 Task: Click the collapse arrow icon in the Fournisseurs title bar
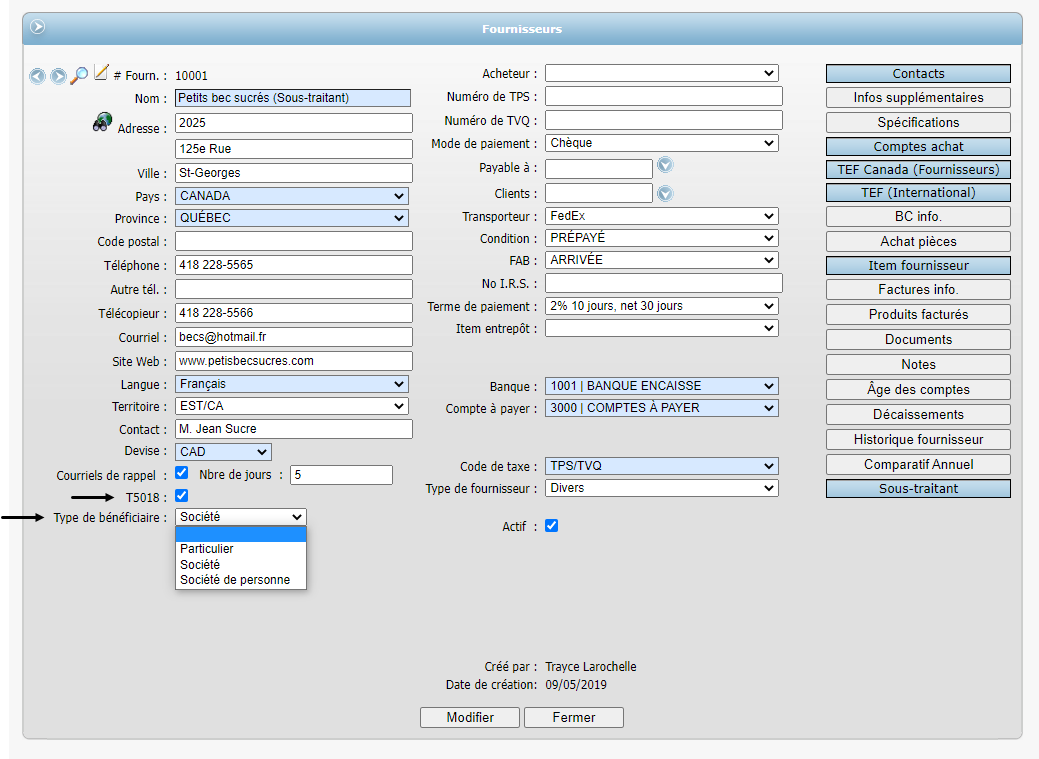click(x=38, y=28)
